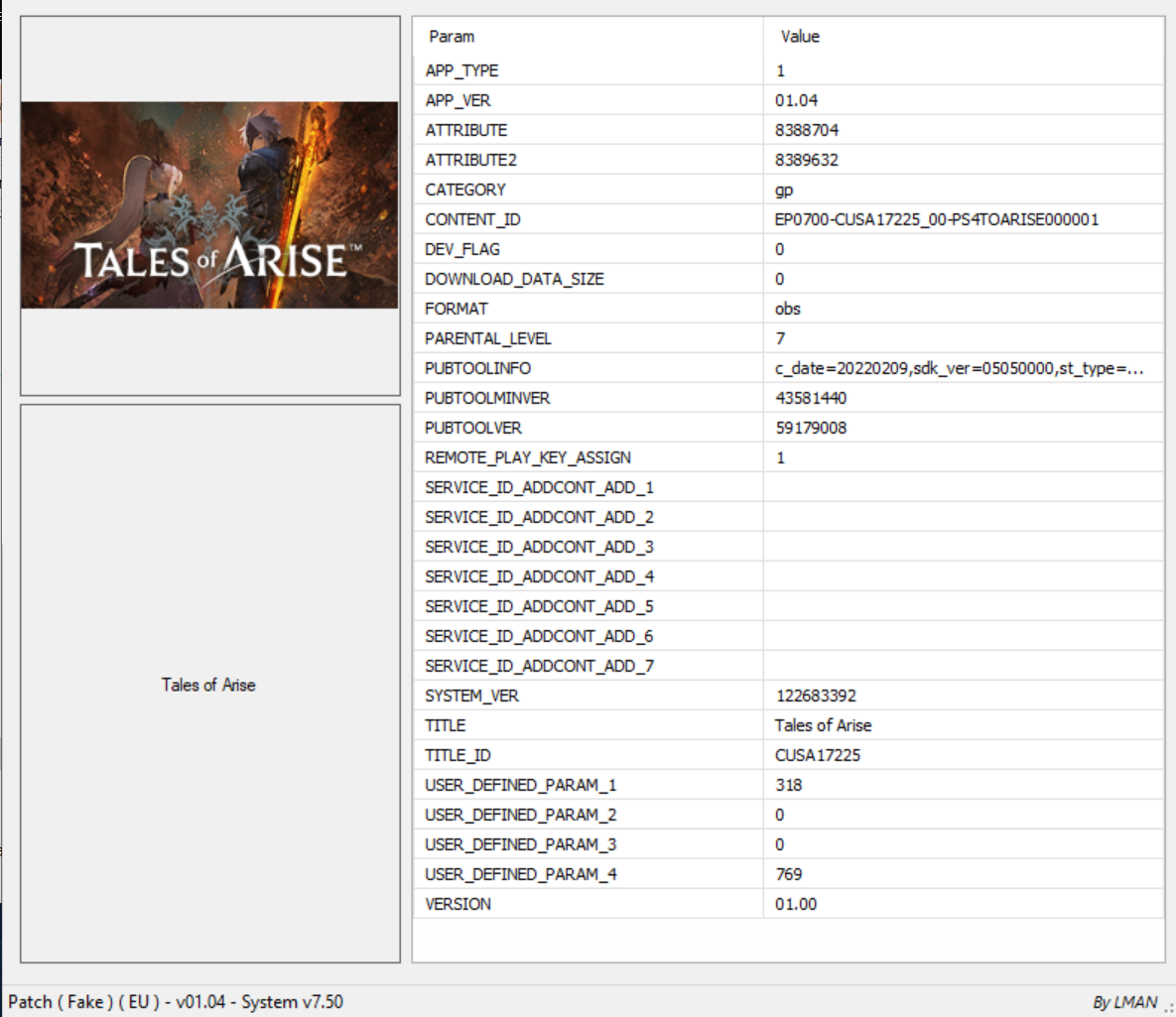Click the DEV_FLAG parameter row
This screenshot has height=1017, width=1176.
(788, 249)
